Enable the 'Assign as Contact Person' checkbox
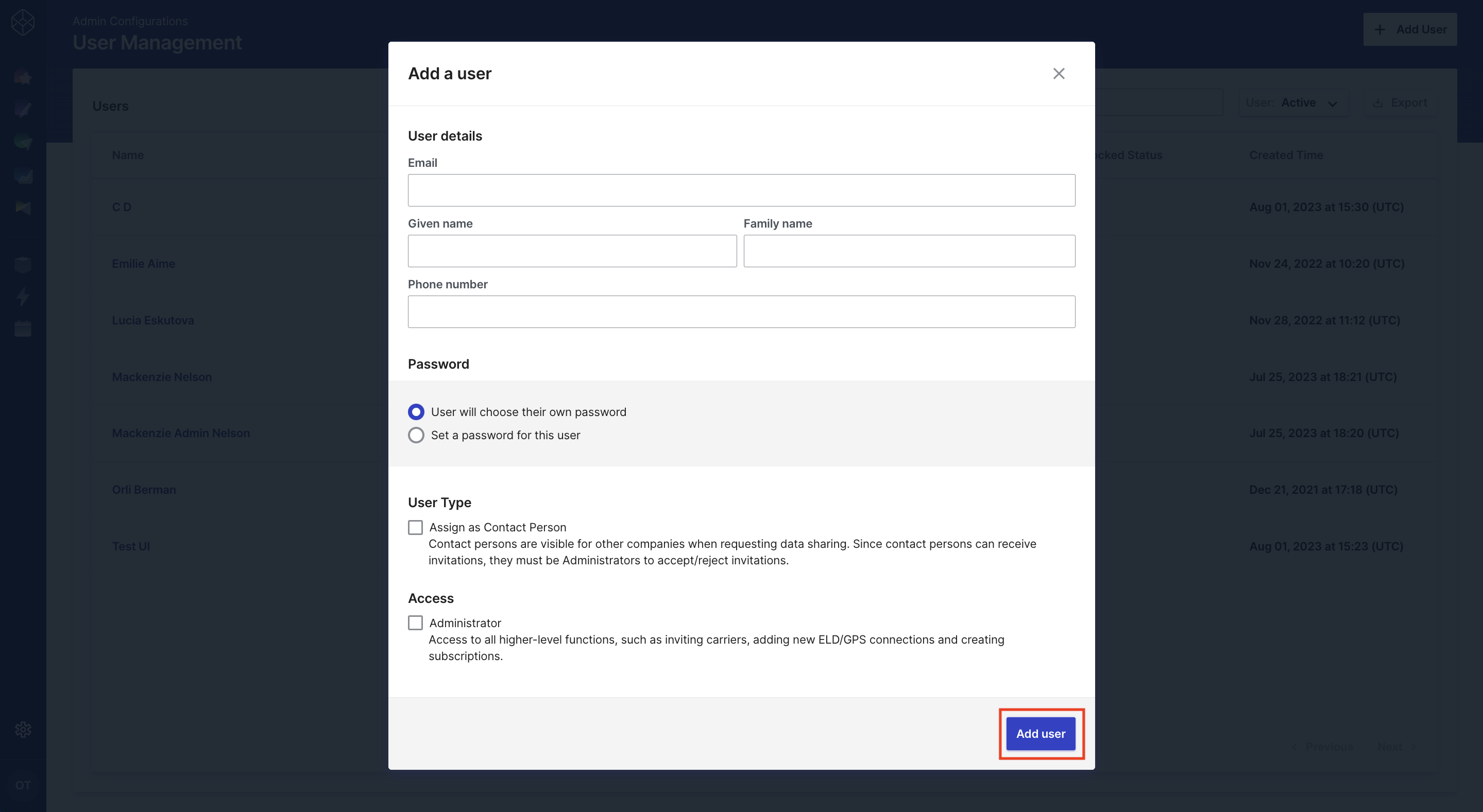Screen dimensions: 1483x812 coord(416,527)
